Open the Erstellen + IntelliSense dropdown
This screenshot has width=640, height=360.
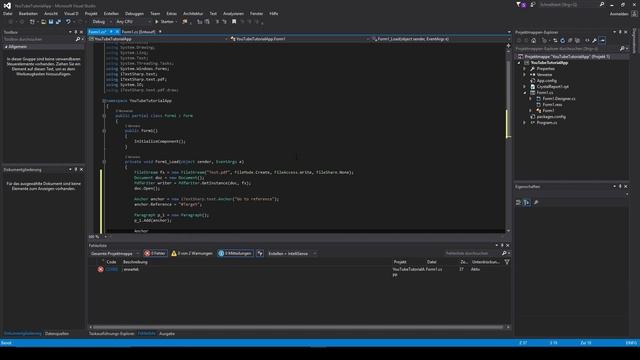pyautogui.click(x=292, y=253)
